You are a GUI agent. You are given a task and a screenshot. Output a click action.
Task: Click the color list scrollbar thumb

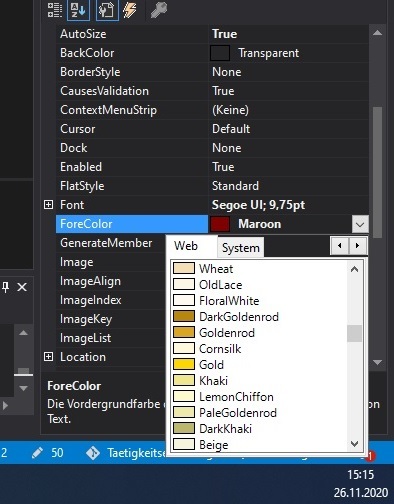point(354,333)
